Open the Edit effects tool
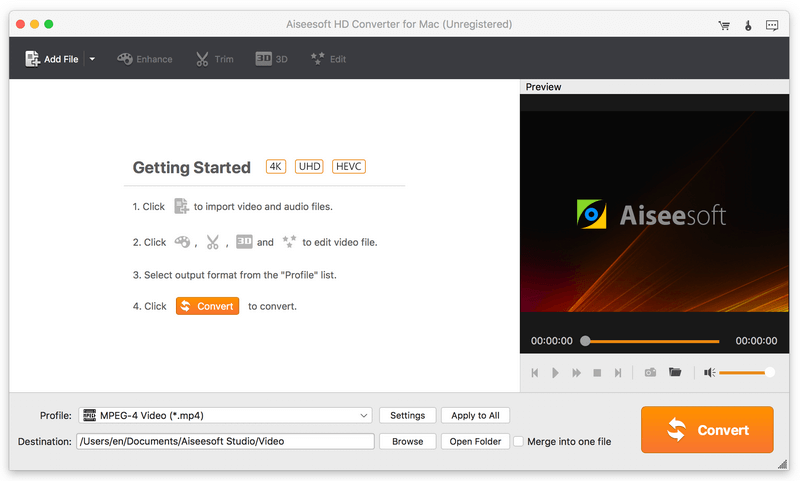 tap(329, 59)
